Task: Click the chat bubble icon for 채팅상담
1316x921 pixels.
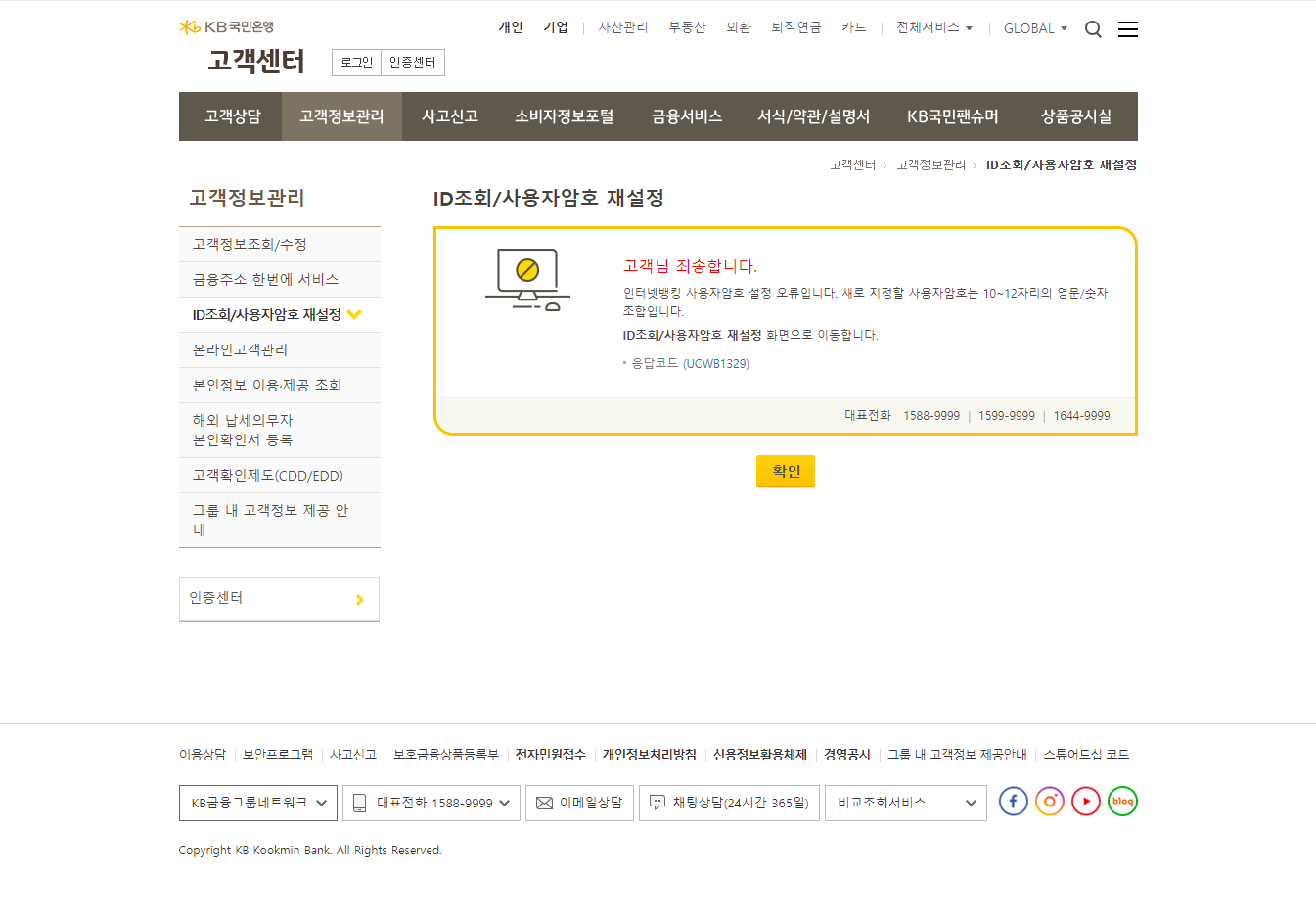Action: coord(658,803)
